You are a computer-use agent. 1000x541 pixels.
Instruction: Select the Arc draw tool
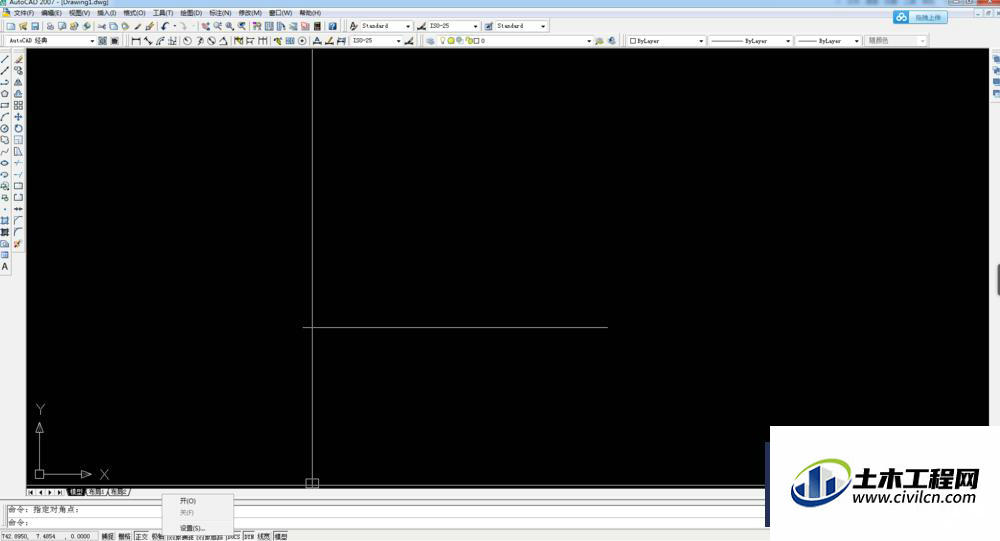(x=5, y=117)
